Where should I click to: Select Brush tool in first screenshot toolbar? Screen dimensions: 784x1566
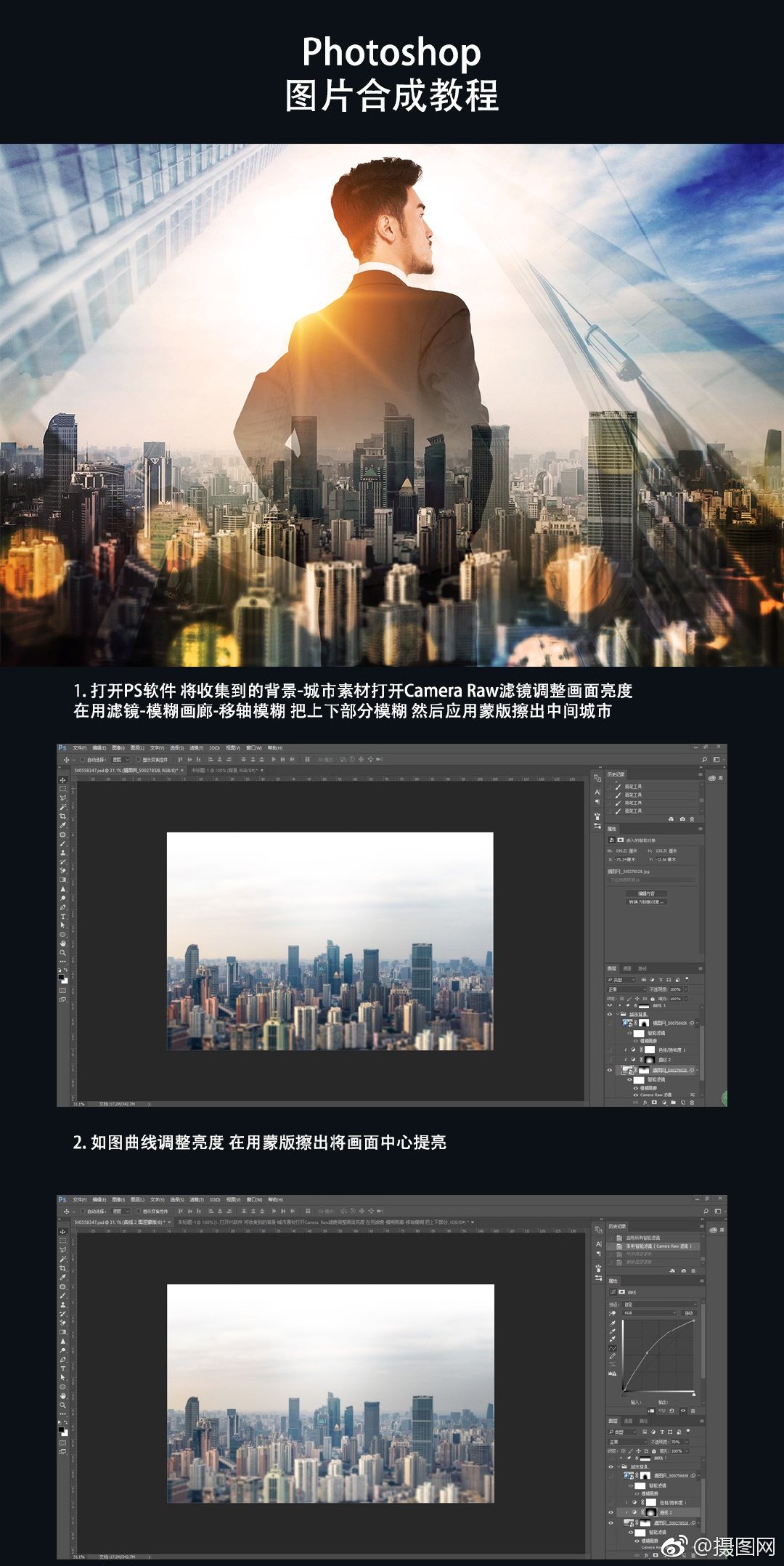62,843
